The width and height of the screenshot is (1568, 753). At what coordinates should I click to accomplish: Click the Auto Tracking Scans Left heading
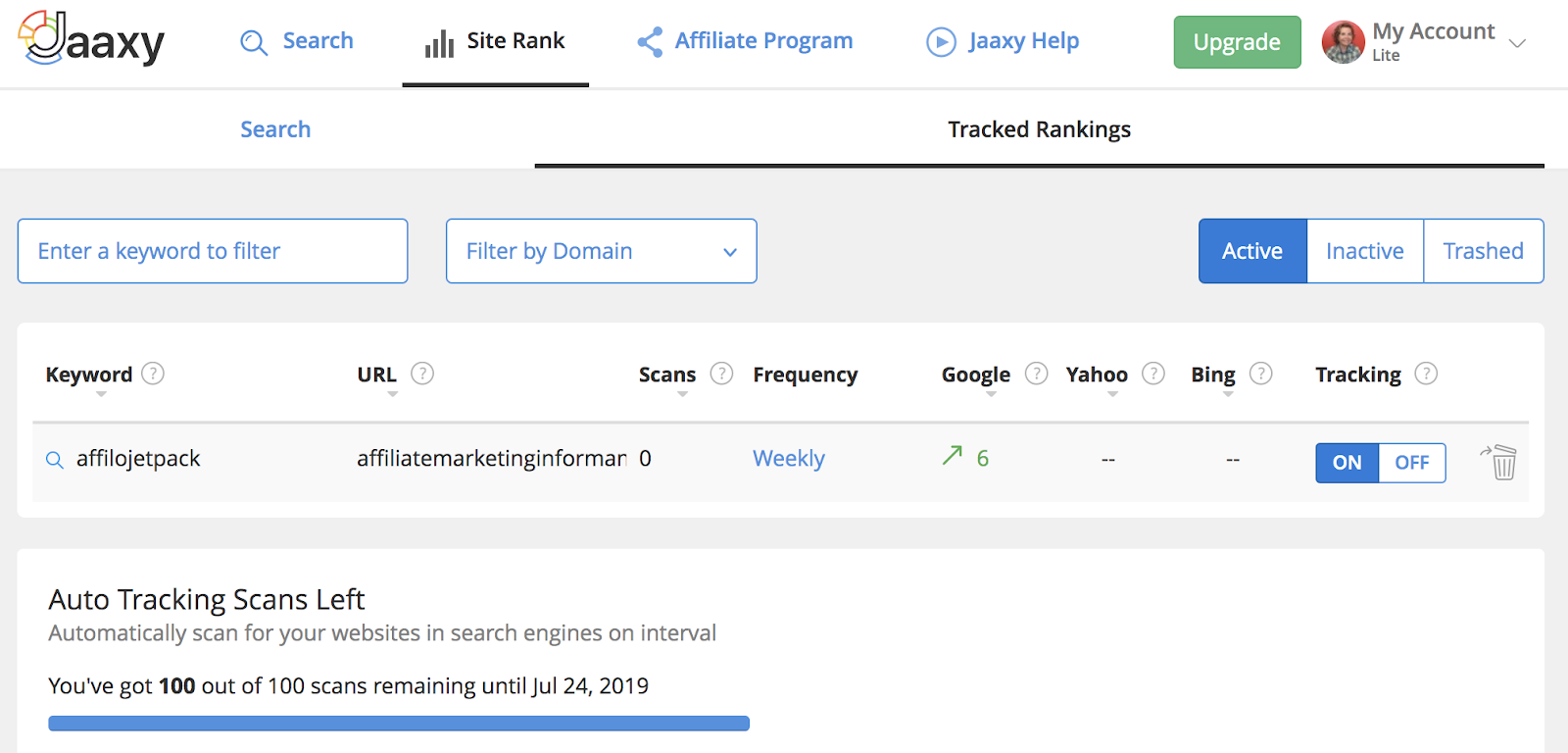tap(207, 599)
